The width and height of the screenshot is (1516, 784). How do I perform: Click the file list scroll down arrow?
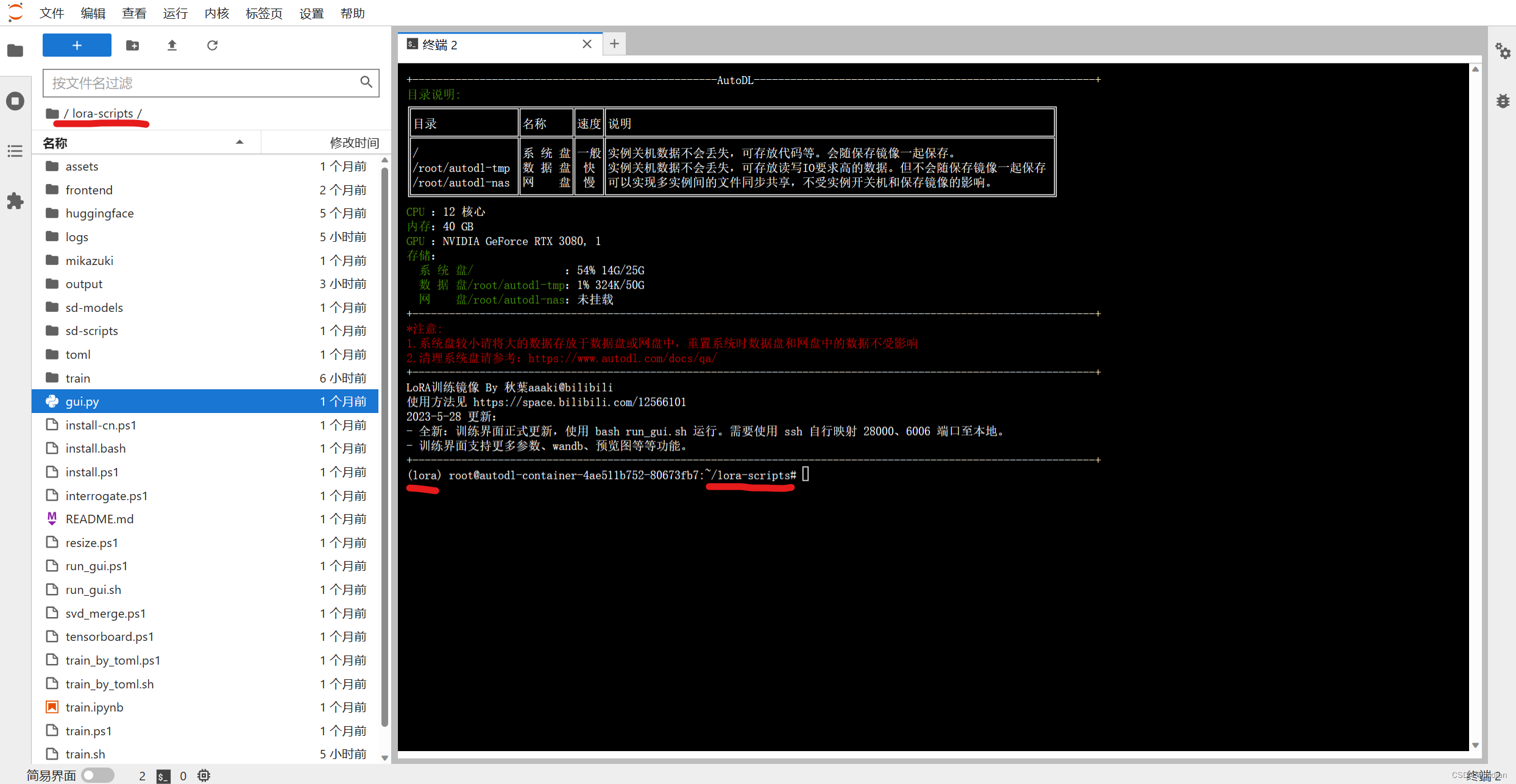click(x=384, y=757)
